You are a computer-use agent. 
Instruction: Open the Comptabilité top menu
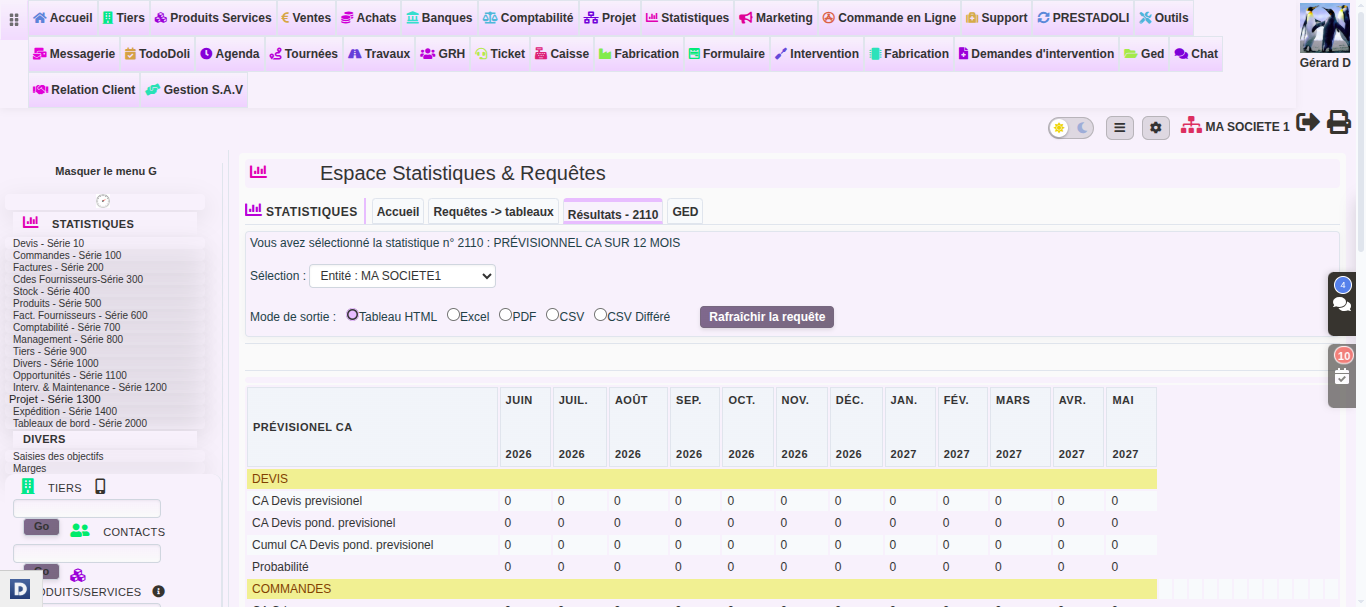[527, 18]
